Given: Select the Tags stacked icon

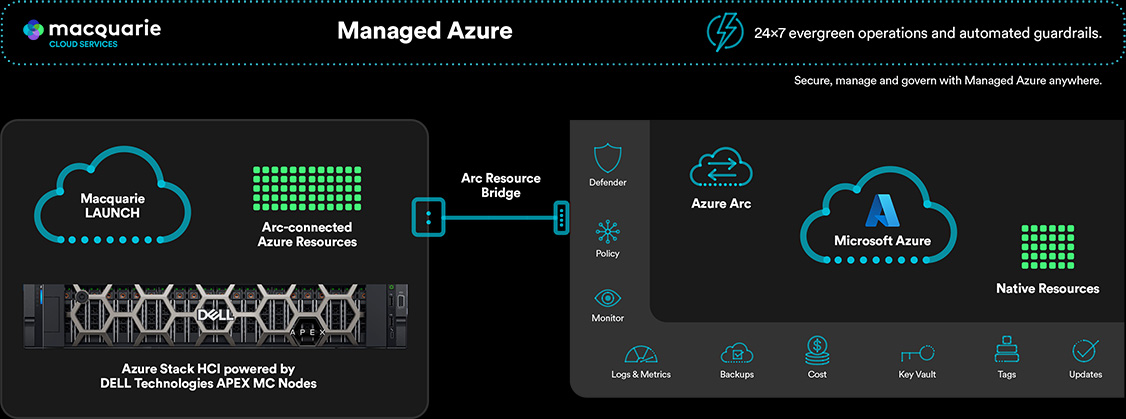Looking at the screenshot, I should 1006,351.
